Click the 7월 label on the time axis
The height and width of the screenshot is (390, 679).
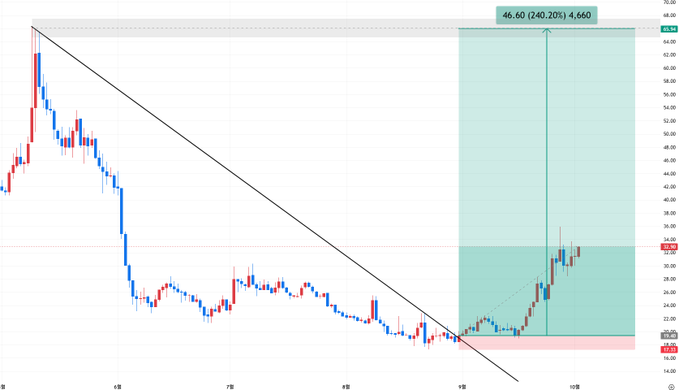(x=231, y=386)
